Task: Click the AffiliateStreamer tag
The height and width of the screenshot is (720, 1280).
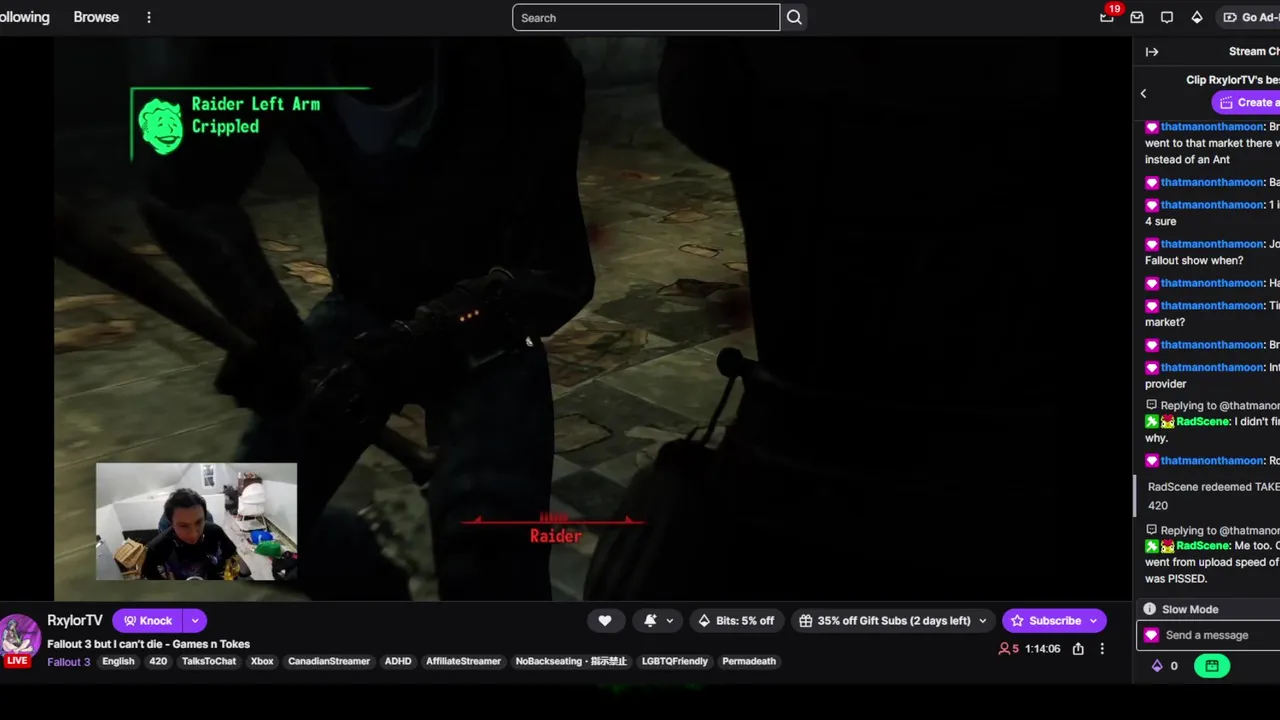Action: [x=463, y=661]
